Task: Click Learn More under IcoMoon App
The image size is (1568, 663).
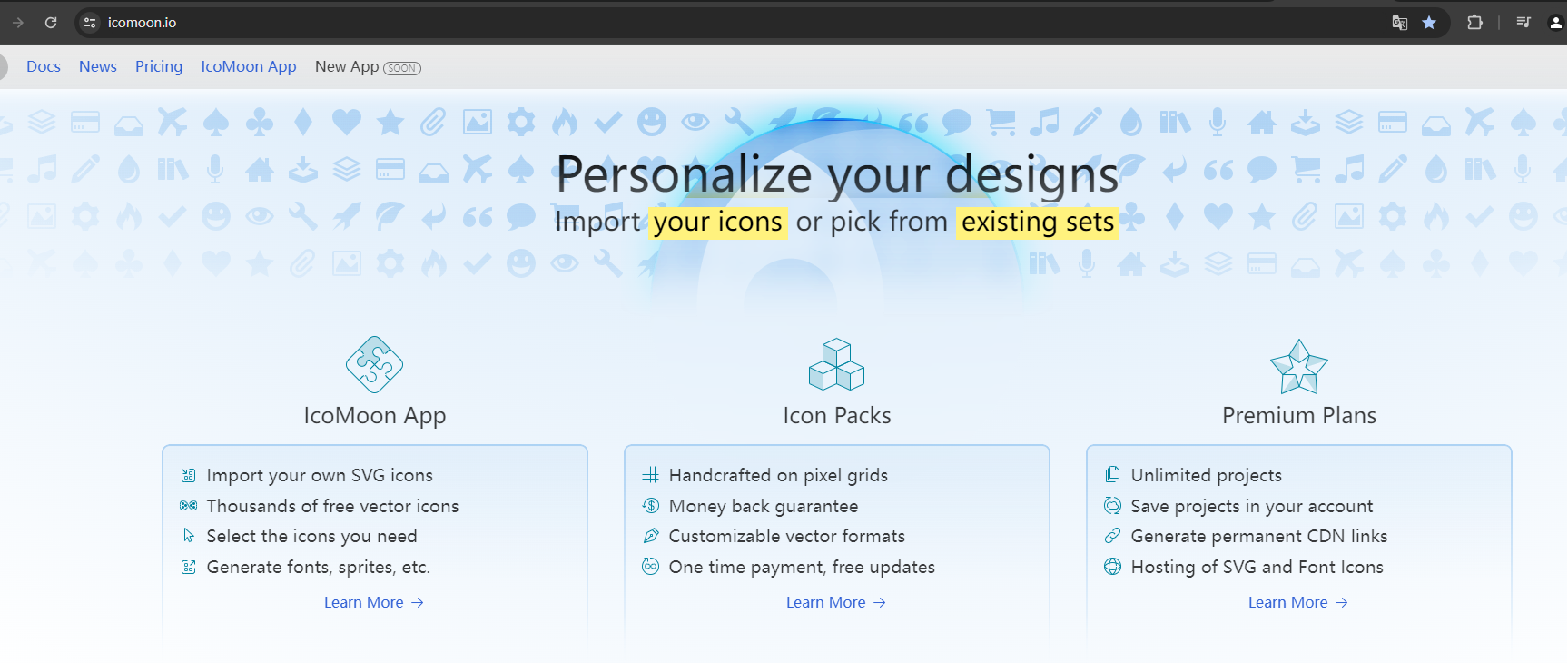Action: pyautogui.click(x=374, y=602)
